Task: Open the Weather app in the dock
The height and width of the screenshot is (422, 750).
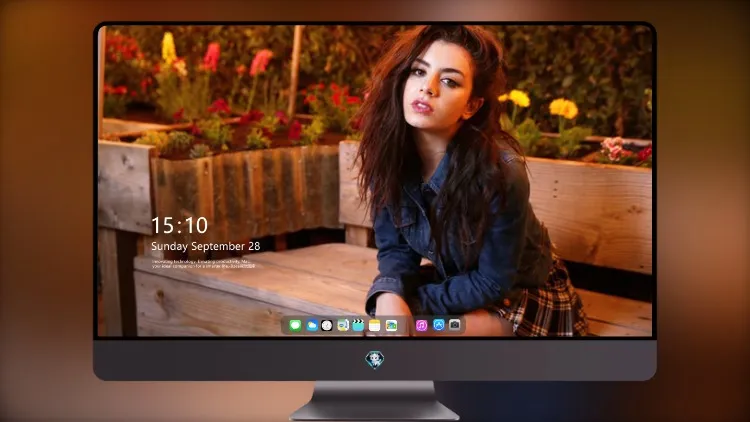Action: point(312,325)
